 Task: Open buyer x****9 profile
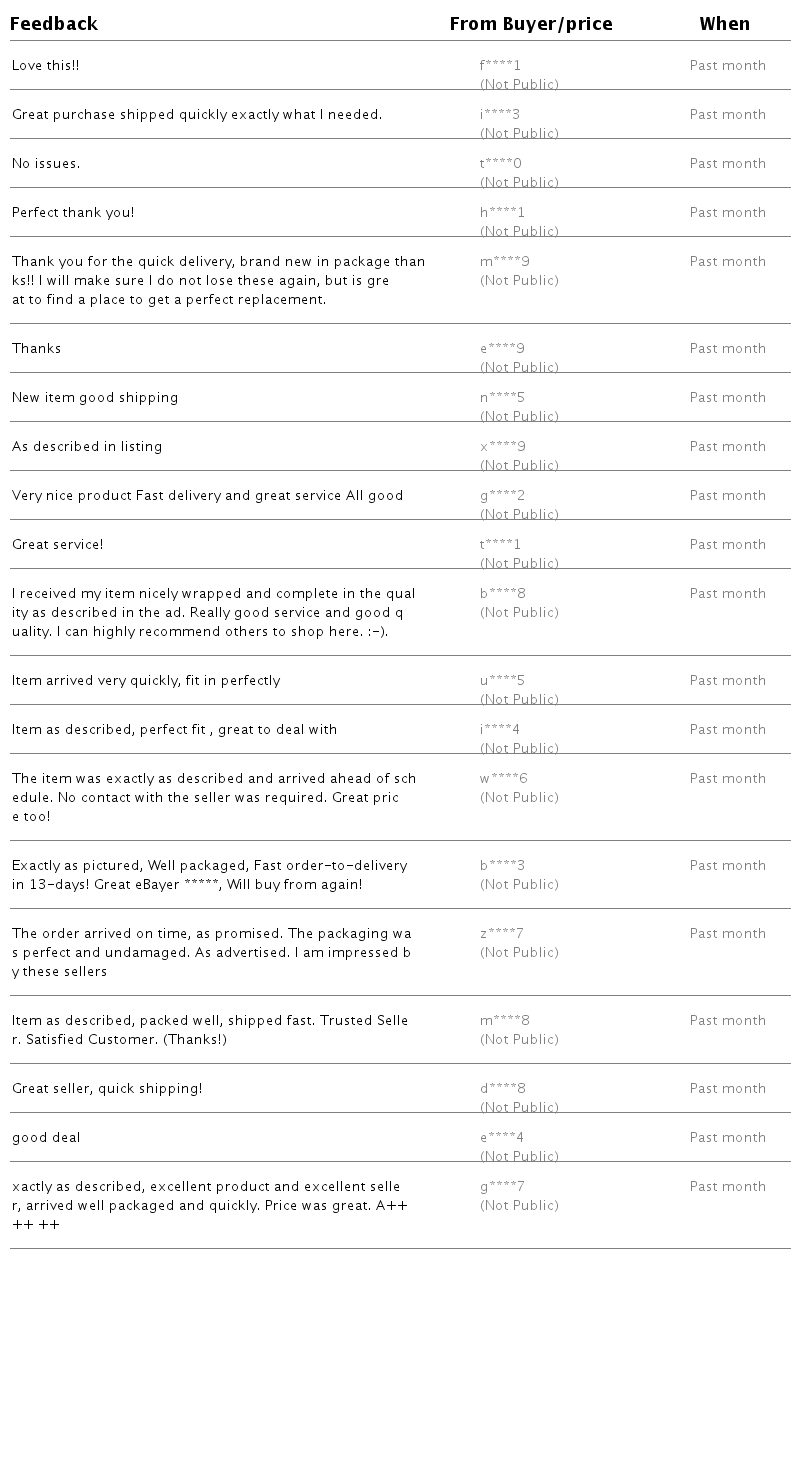(x=502, y=447)
